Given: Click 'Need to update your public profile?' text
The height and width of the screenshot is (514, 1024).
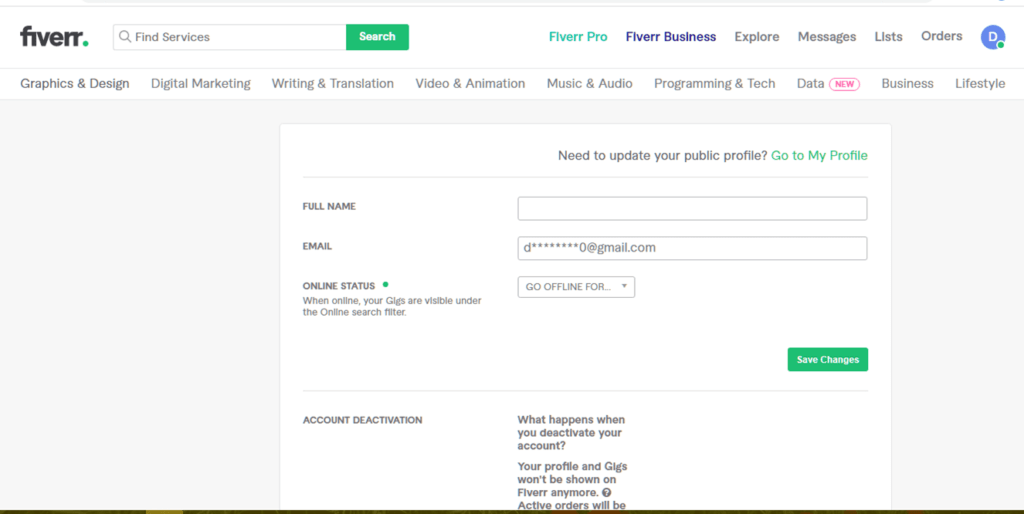Looking at the screenshot, I should pyautogui.click(x=662, y=155).
